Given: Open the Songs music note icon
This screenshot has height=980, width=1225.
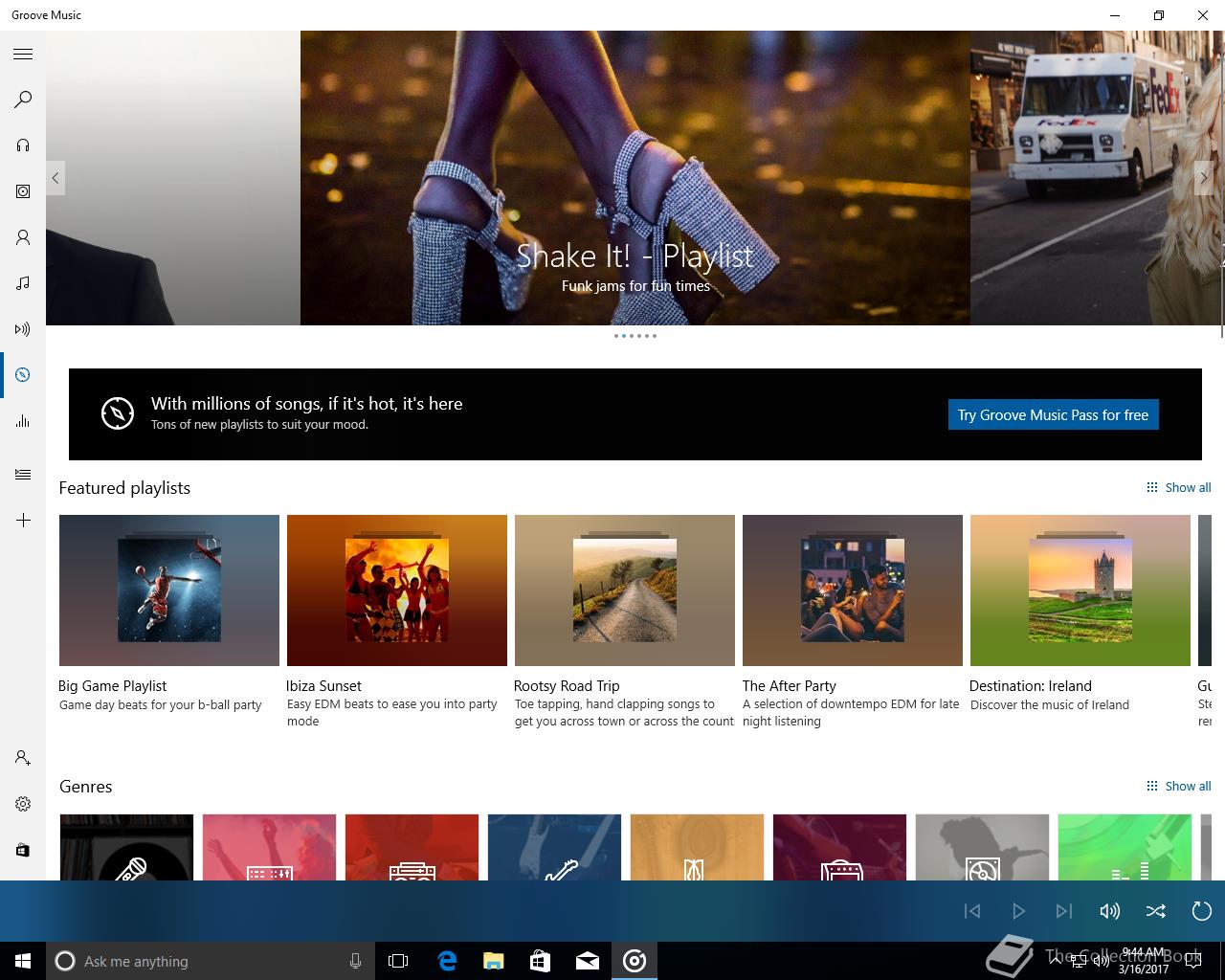Looking at the screenshot, I should click(x=23, y=283).
